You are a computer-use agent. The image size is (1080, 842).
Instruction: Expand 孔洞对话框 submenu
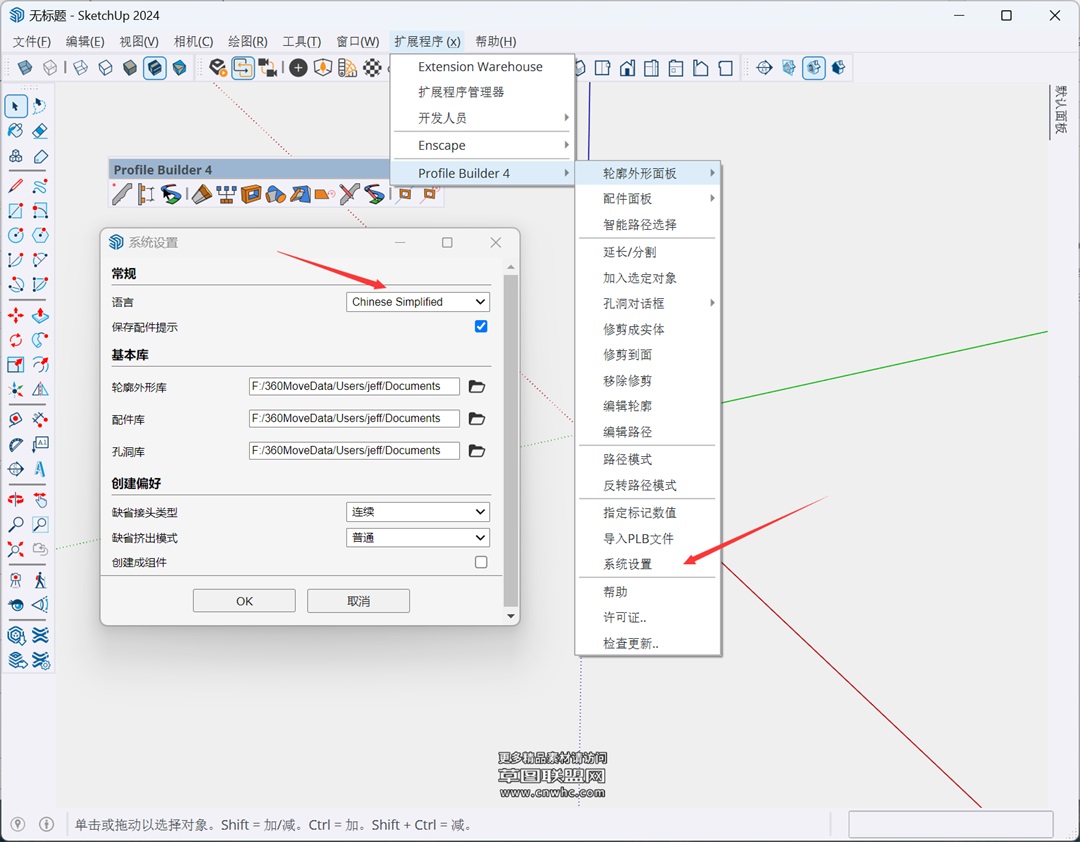pyautogui.click(x=648, y=303)
